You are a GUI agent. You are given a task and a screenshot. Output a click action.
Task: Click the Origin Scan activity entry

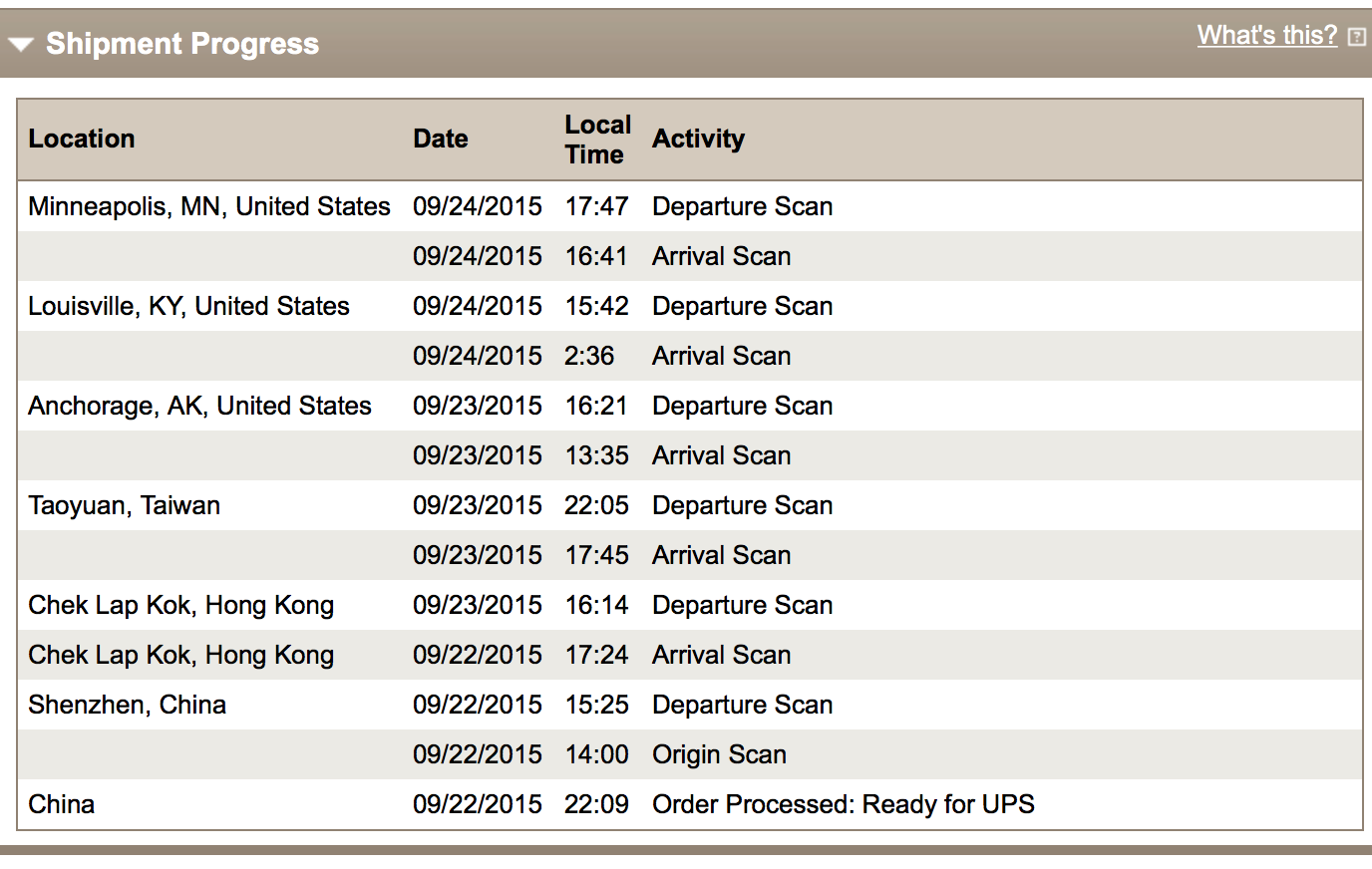click(x=719, y=754)
